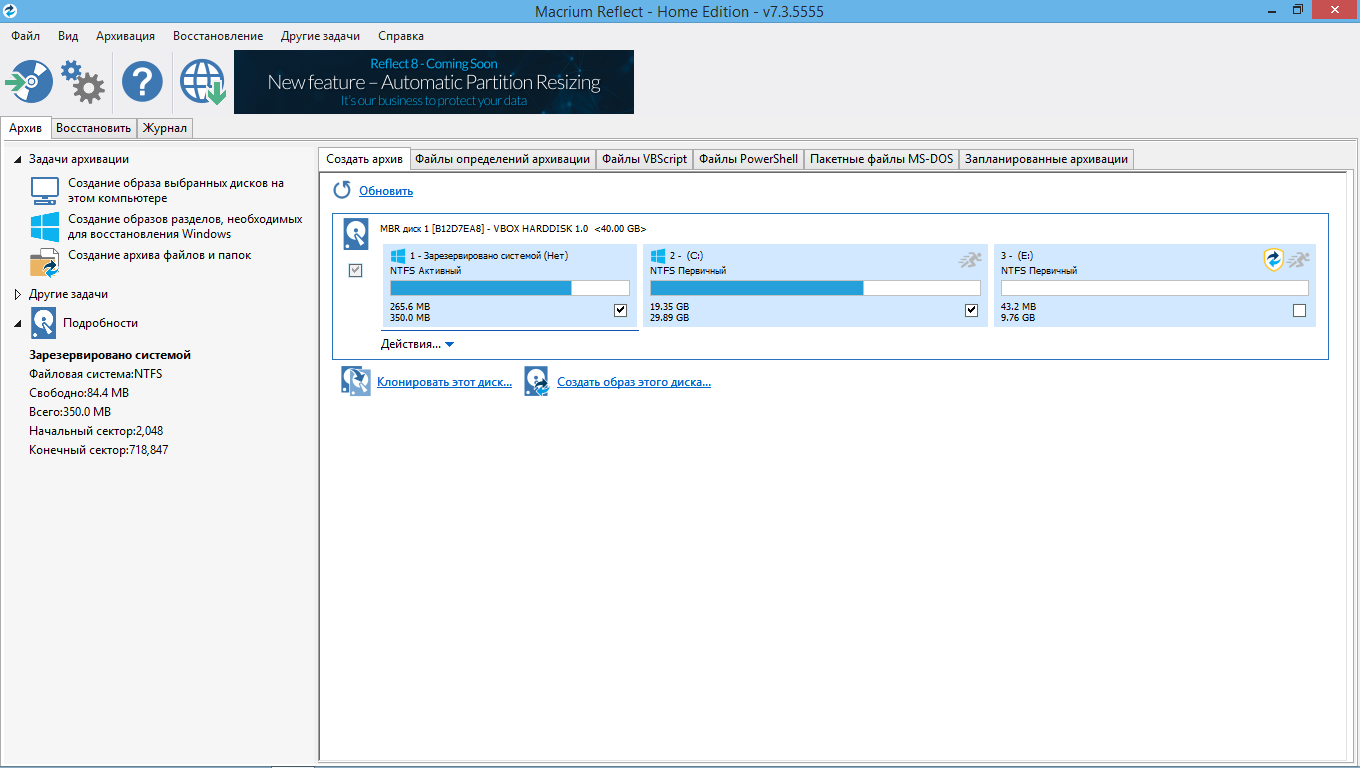Image resolution: width=1360 pixels, height=768 pixels.
Task: Click the Windows logo on partition 2 (C:)
Action: (658, 256)
